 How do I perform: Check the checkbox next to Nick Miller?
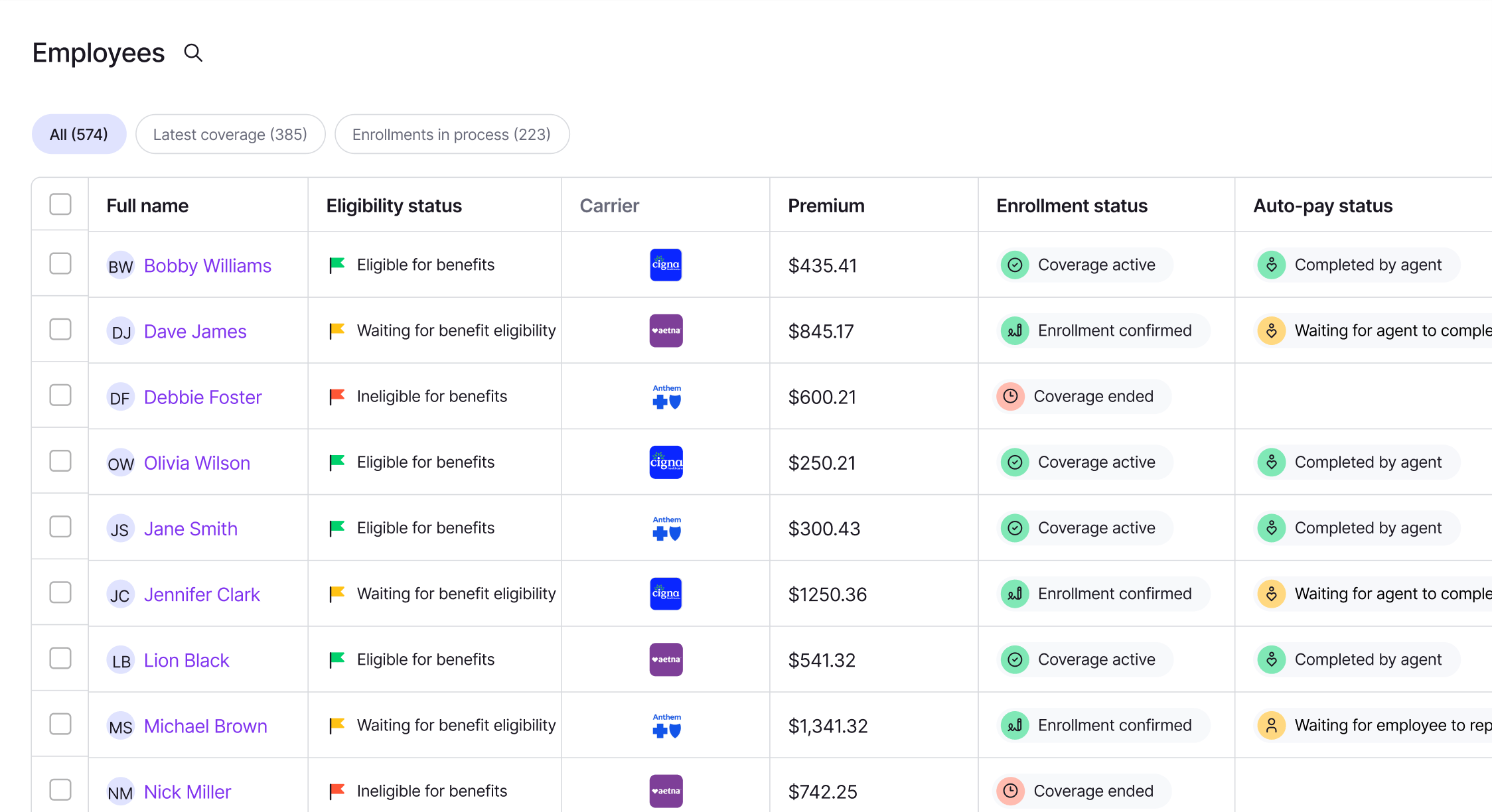tap(59, 789)
